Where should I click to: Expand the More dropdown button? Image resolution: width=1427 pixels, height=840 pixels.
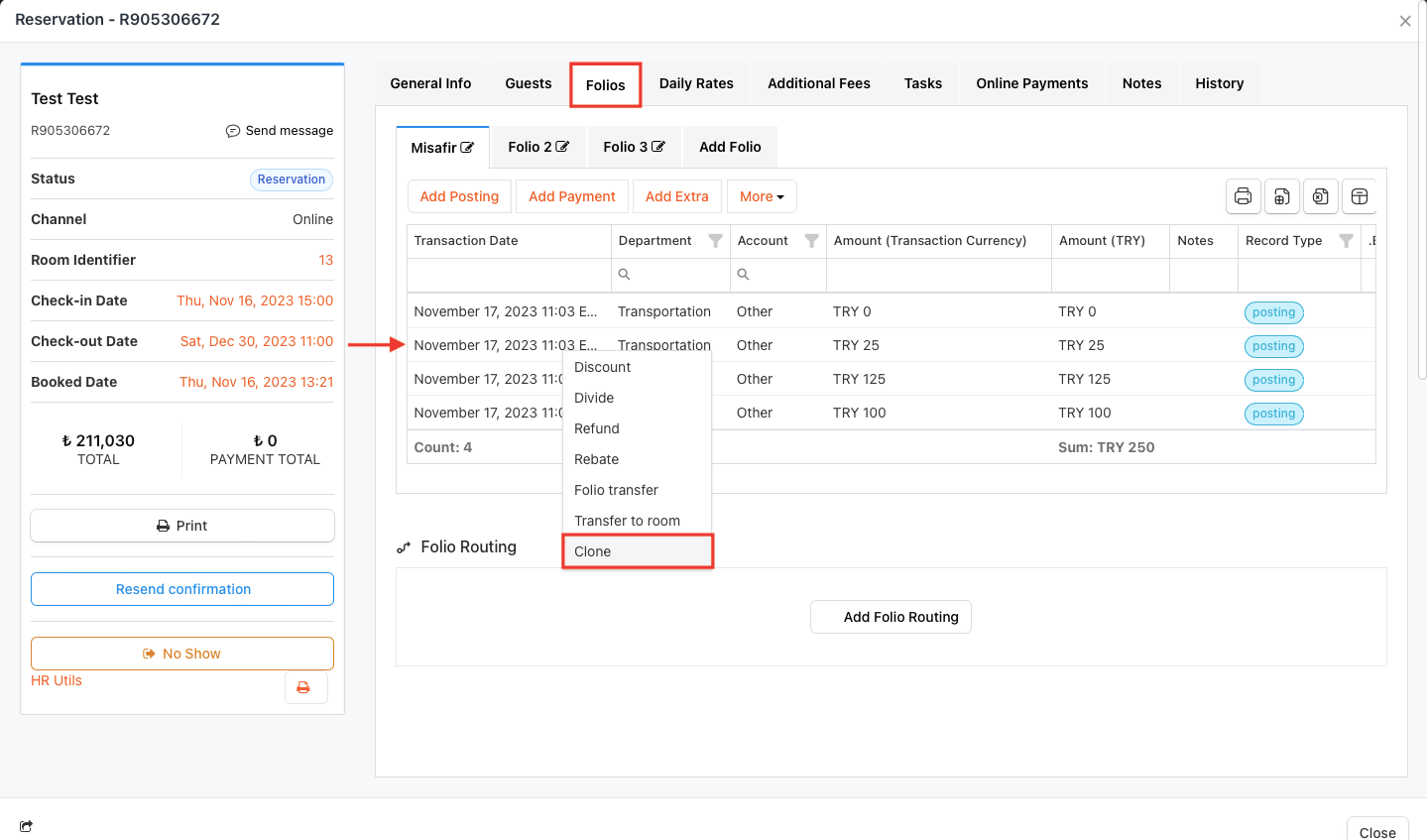tap(761, 196)
